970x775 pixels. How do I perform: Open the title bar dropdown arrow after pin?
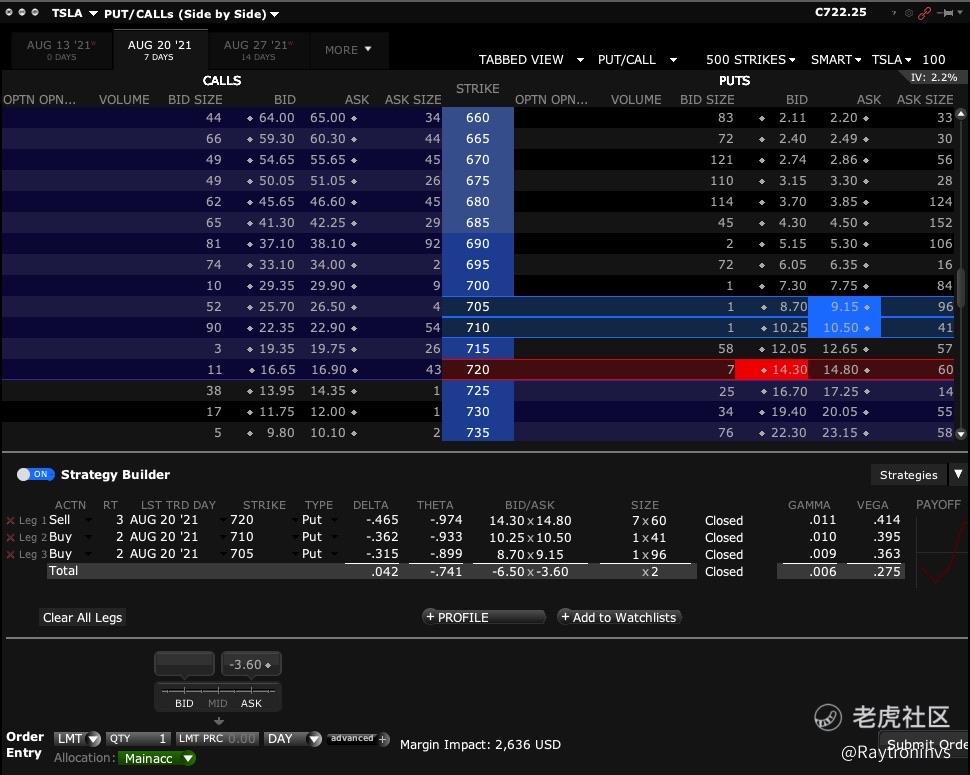[961, 12]
